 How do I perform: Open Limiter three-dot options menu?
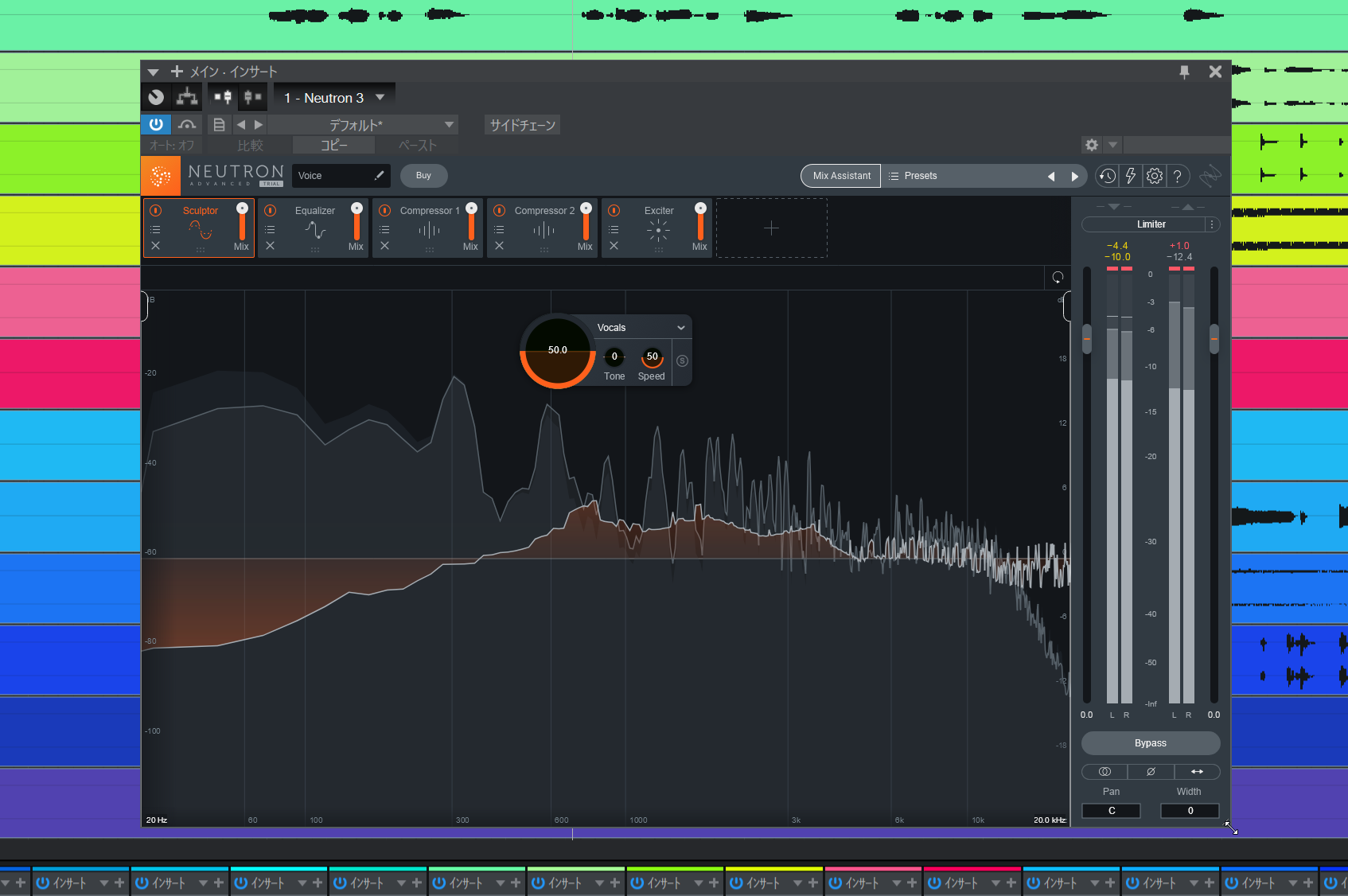tap(1212, 224)
